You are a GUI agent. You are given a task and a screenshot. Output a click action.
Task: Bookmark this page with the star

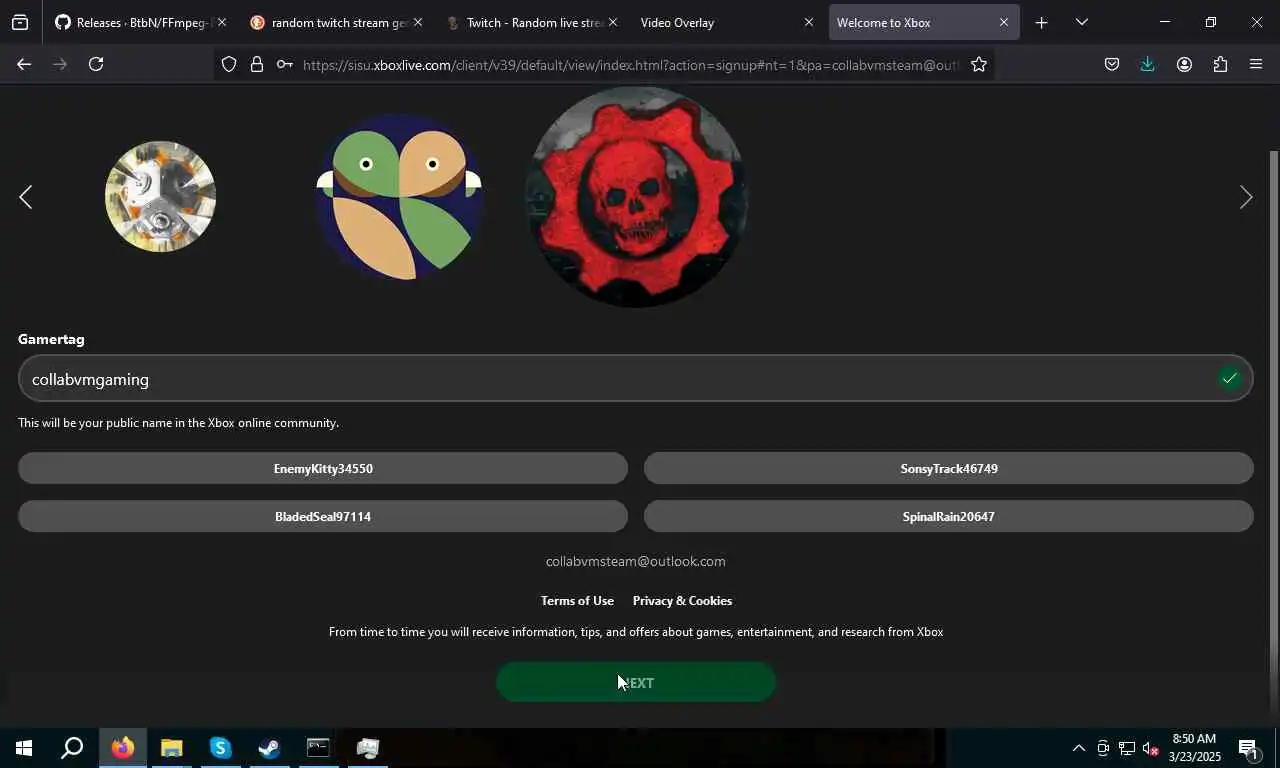pos(979,64)
